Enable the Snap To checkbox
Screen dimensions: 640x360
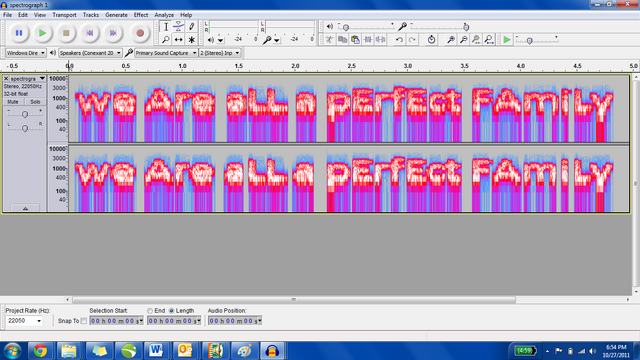tap(84, 321)
